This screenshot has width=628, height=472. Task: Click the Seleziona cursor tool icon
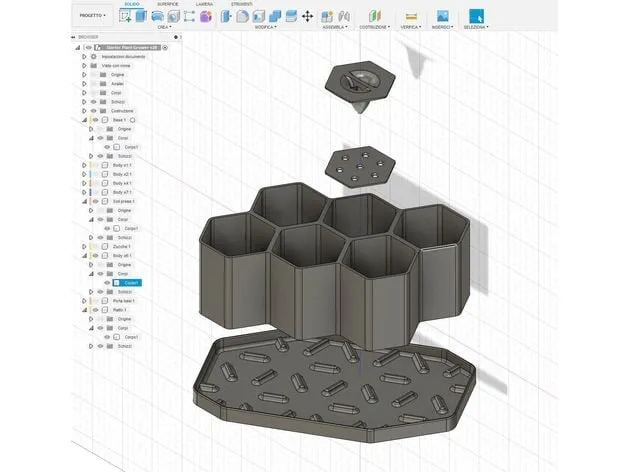coord(476,16)
